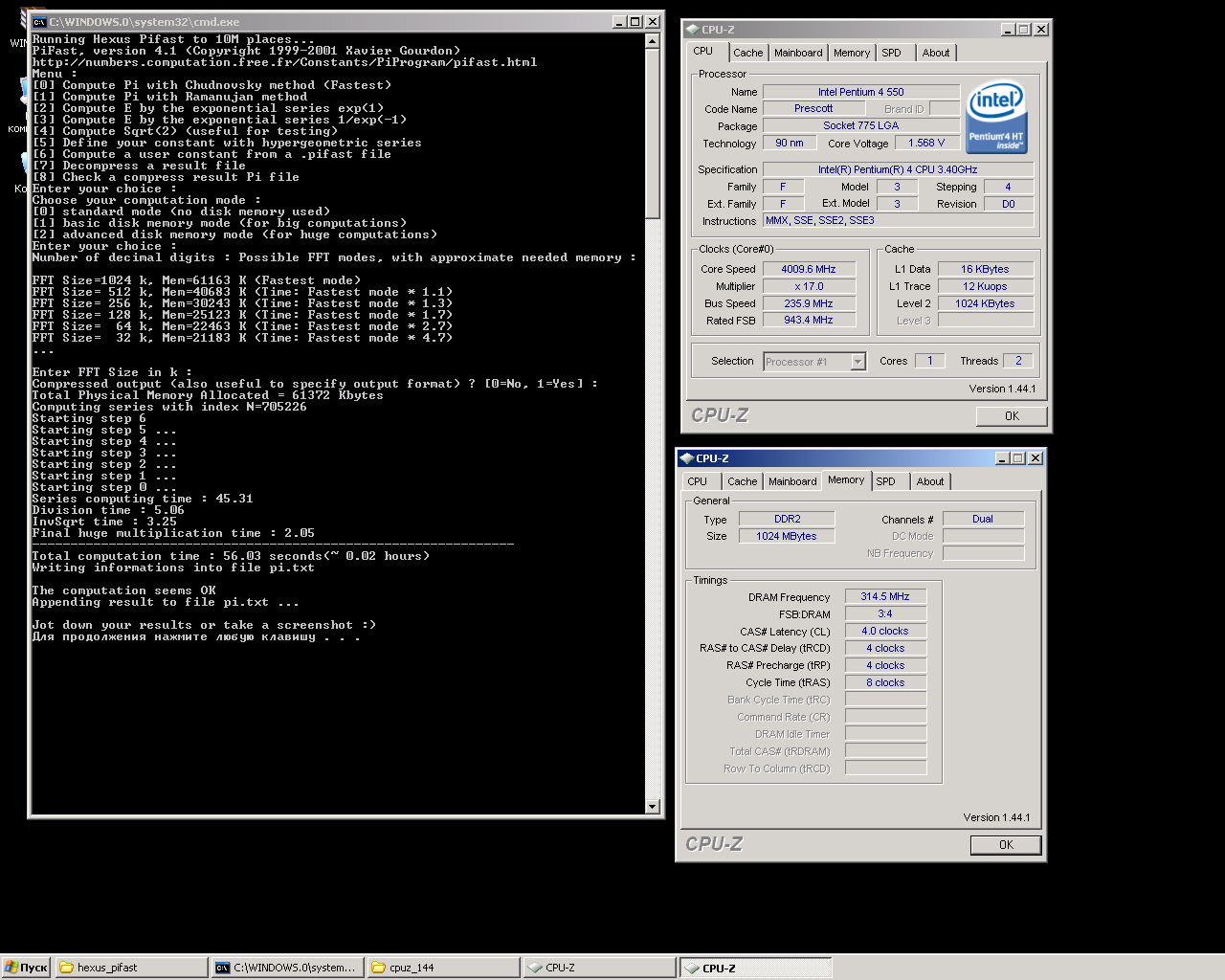Open Cache tab in lower CPU-Z window
Screen dimensions: 1225x980
(x=743, y=482)
